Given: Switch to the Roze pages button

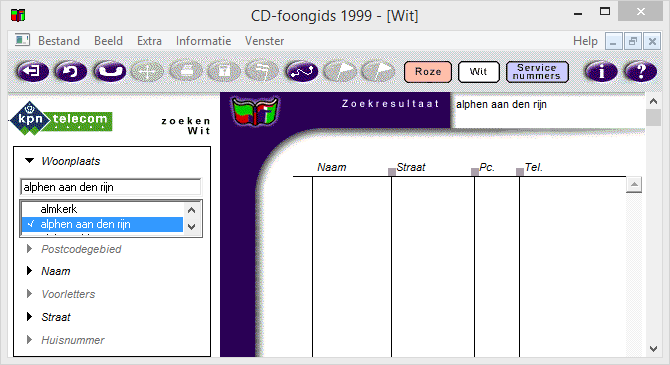Looking at the screenshot, I should tap(428, 71).
